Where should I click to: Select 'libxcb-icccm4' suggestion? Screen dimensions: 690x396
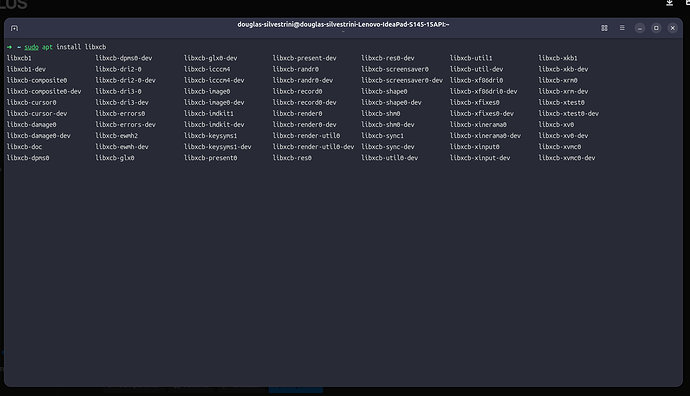[x=207, y=69]
